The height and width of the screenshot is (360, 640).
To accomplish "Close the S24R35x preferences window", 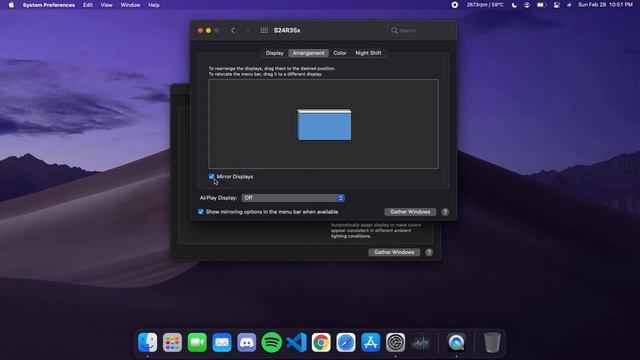I will point(200,30).
